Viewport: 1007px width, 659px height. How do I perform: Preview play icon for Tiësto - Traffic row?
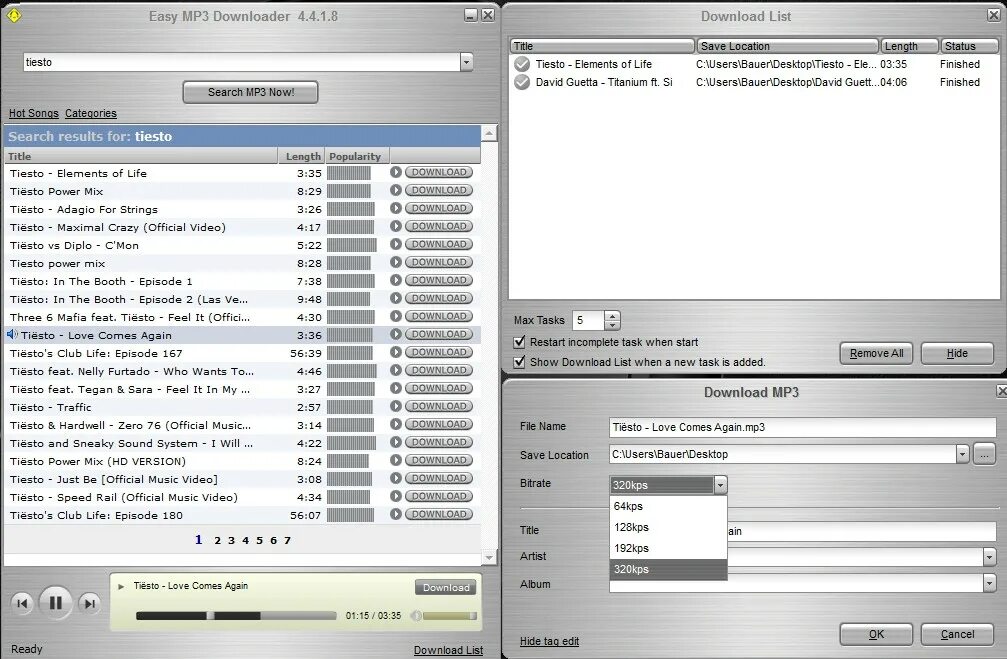coord(396,406)
